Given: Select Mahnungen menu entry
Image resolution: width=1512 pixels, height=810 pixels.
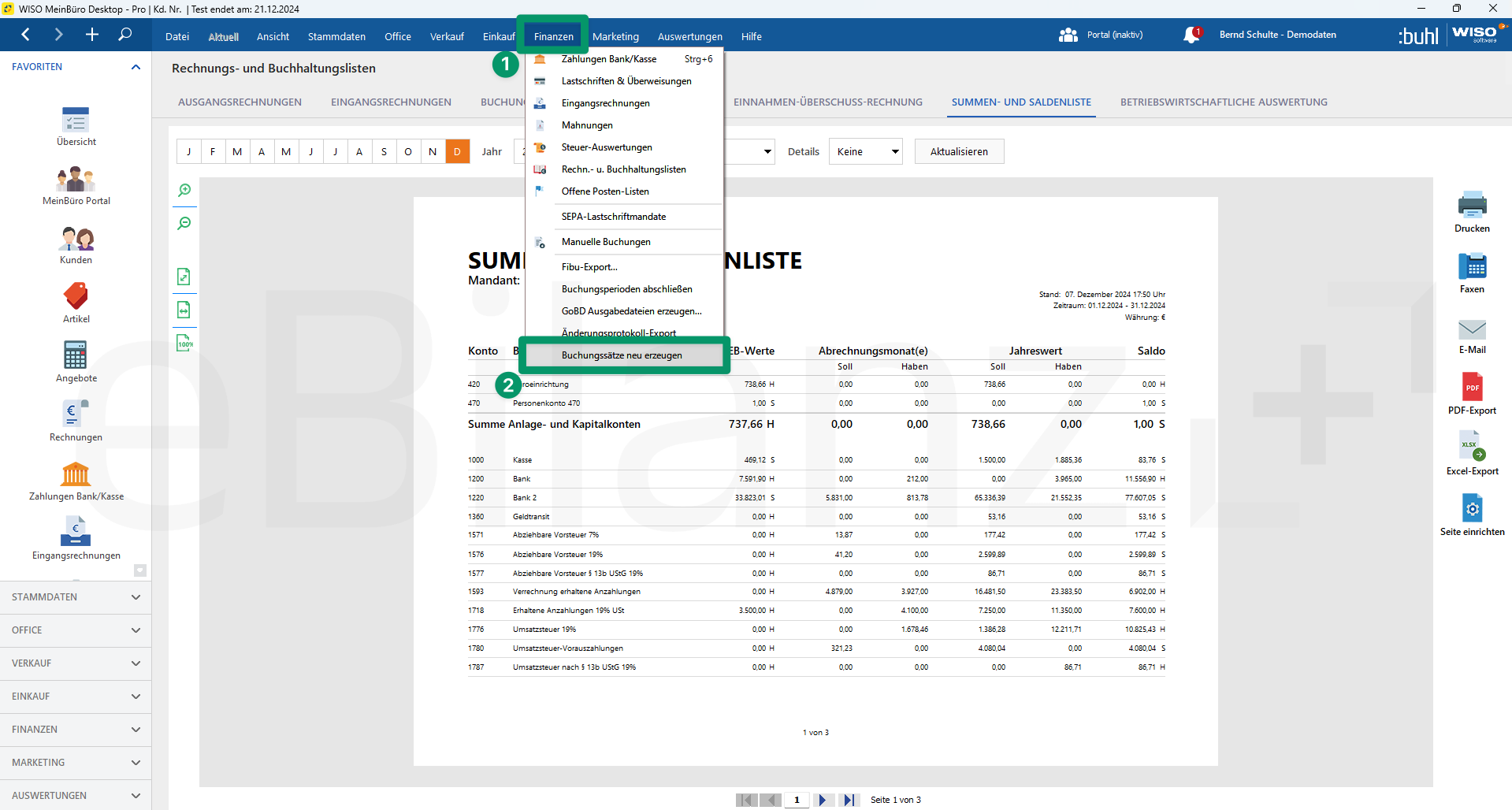Looking at the screenshot, I should (624, 125).
